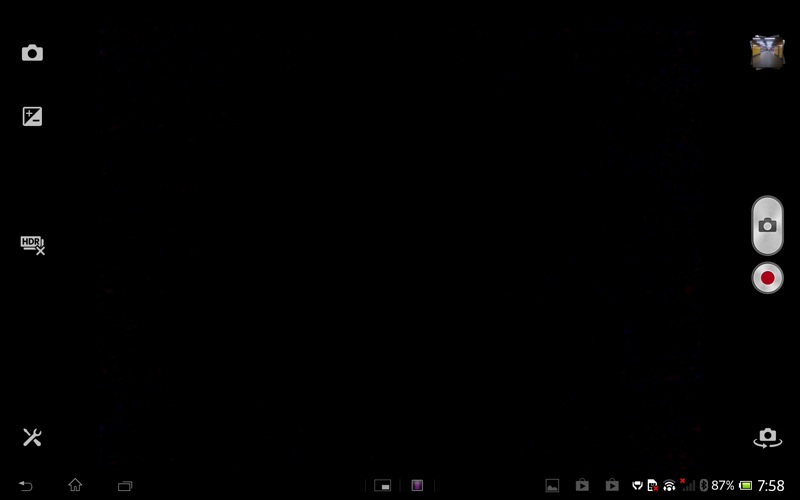The image size is (800, 500).
Task: Check the SD card error status icon
Action: pyautogui.click(x=653, y=485)
